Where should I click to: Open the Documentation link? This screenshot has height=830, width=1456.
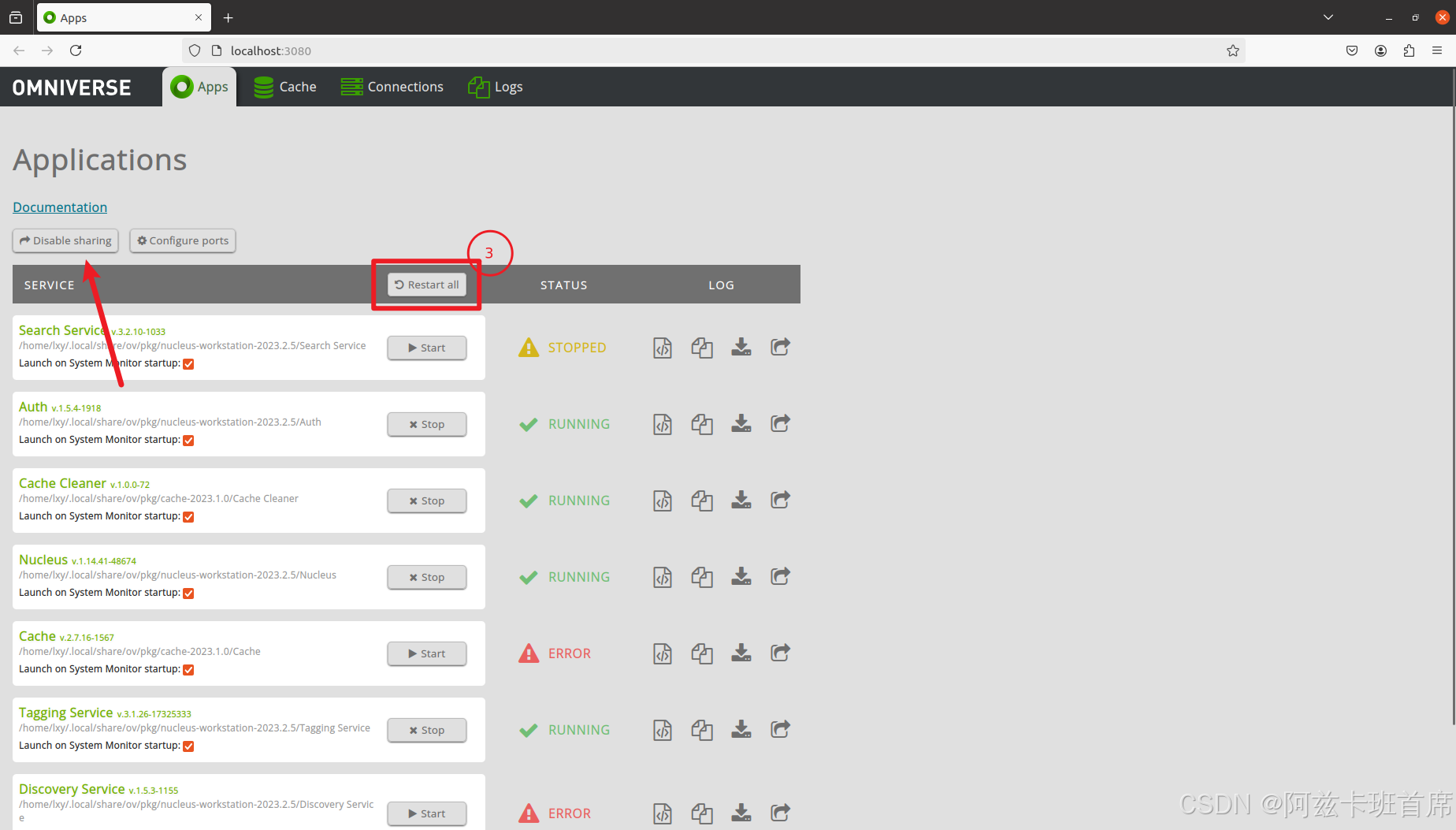(x=60, y=207)
